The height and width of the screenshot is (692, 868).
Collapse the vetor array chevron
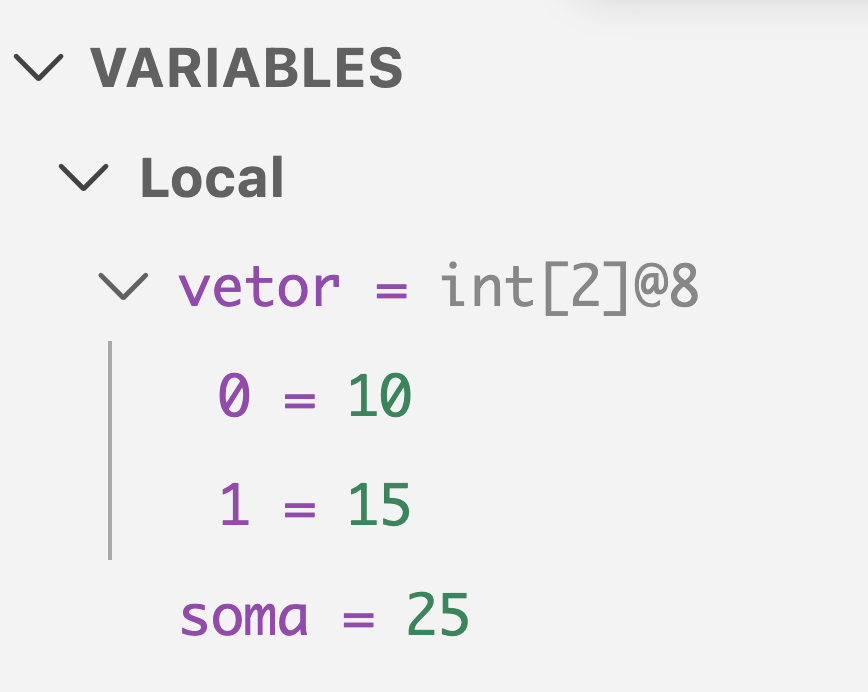click(123, 288)
